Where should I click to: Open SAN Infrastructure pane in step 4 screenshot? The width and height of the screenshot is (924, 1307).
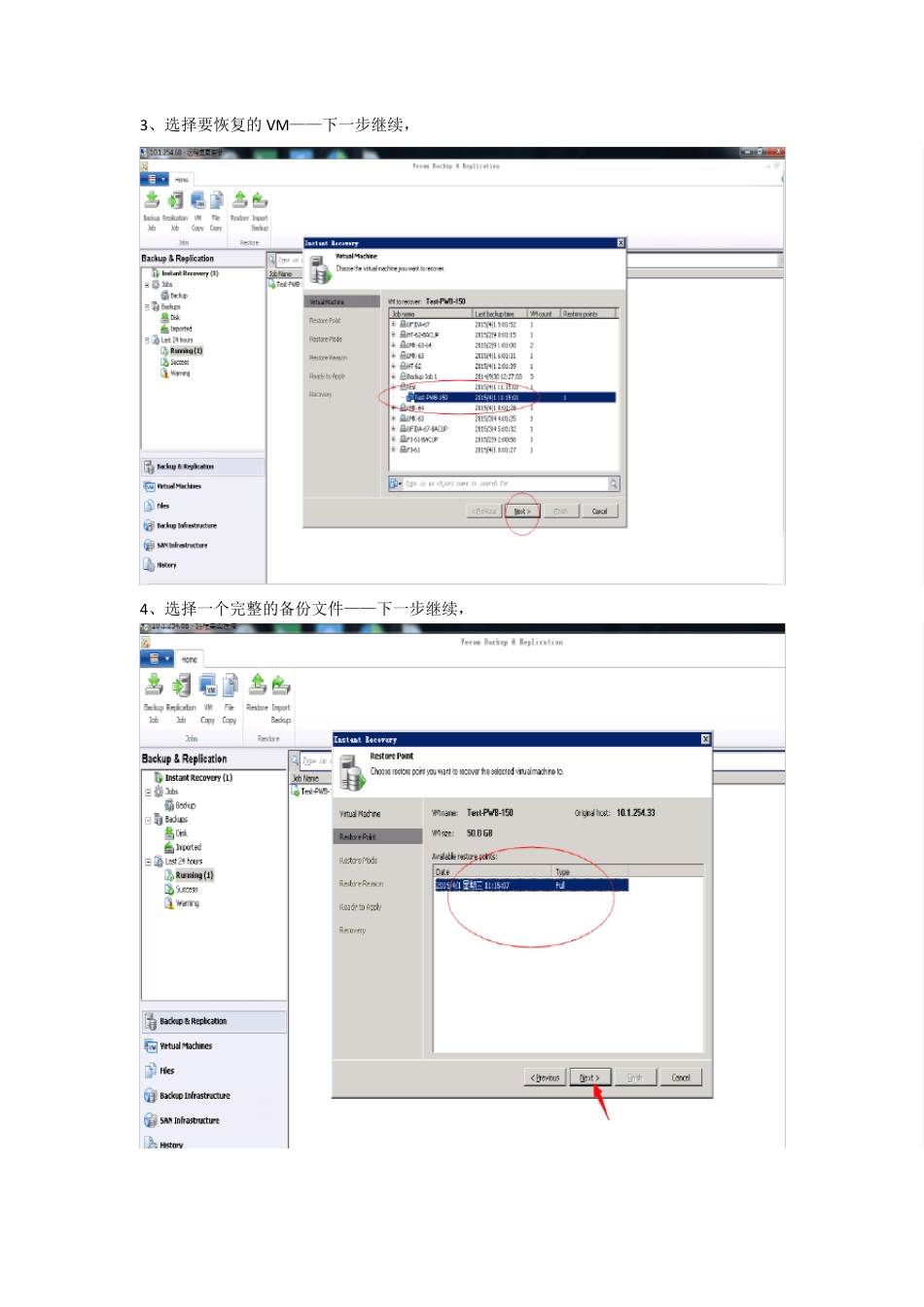click(x=215, y=1120)
